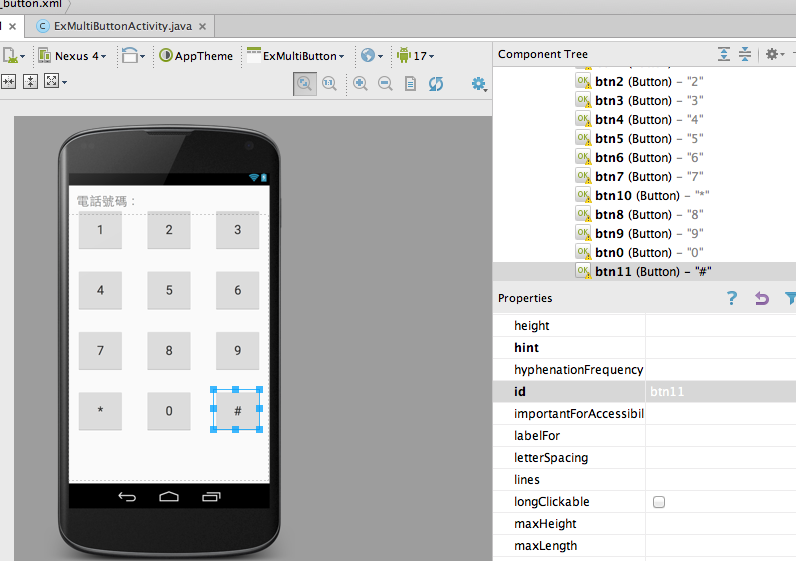
Task: Toggle the longClickable checkbox
Action: 659,502
